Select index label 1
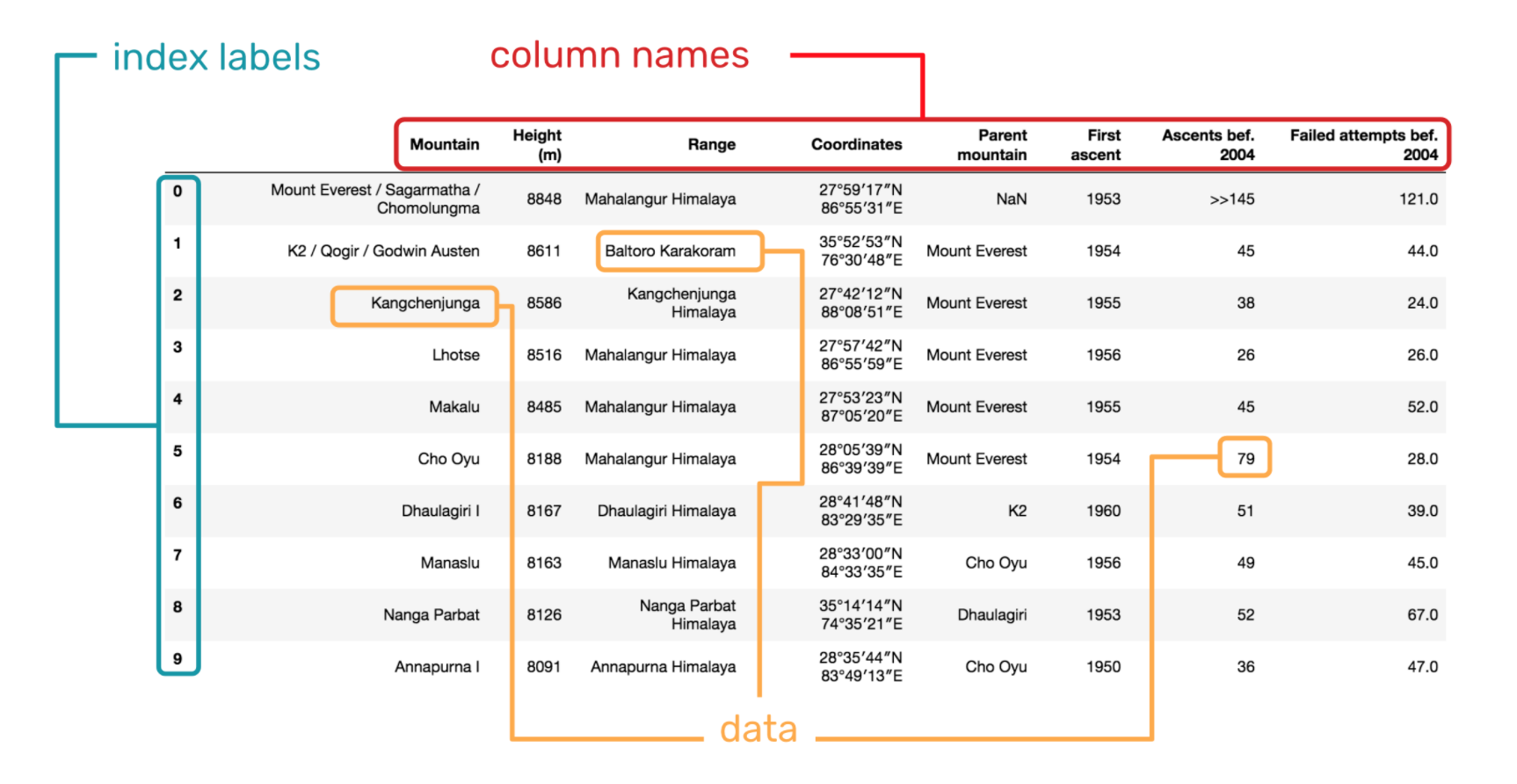This screenshot has width=1517, height=784. click(x=178, y=243)
